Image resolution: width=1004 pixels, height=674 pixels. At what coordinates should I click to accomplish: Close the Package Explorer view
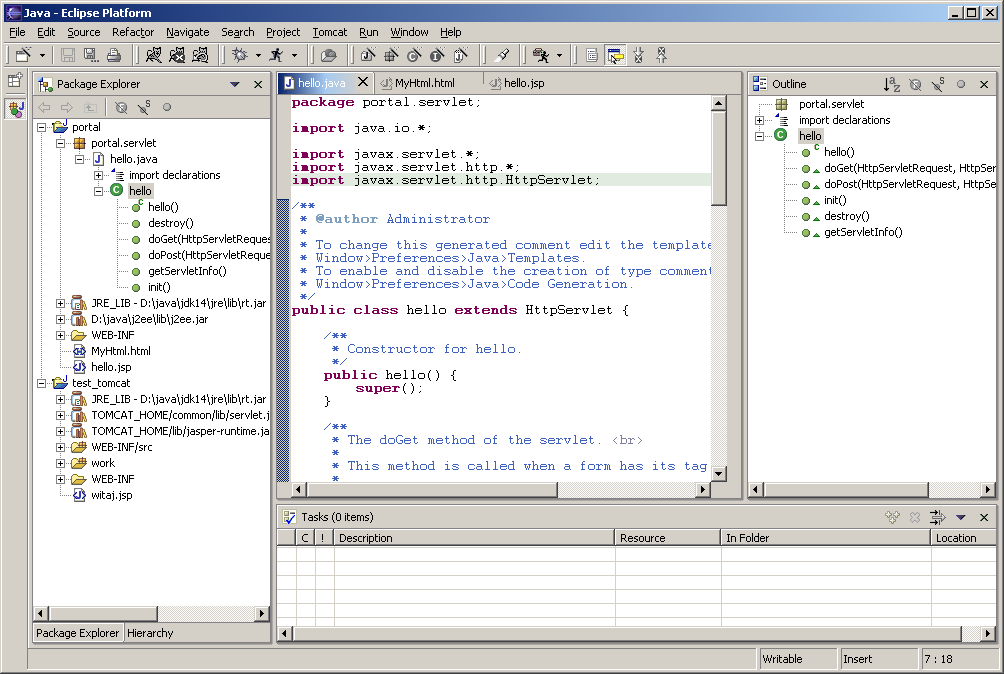click(x=258, y=84)
